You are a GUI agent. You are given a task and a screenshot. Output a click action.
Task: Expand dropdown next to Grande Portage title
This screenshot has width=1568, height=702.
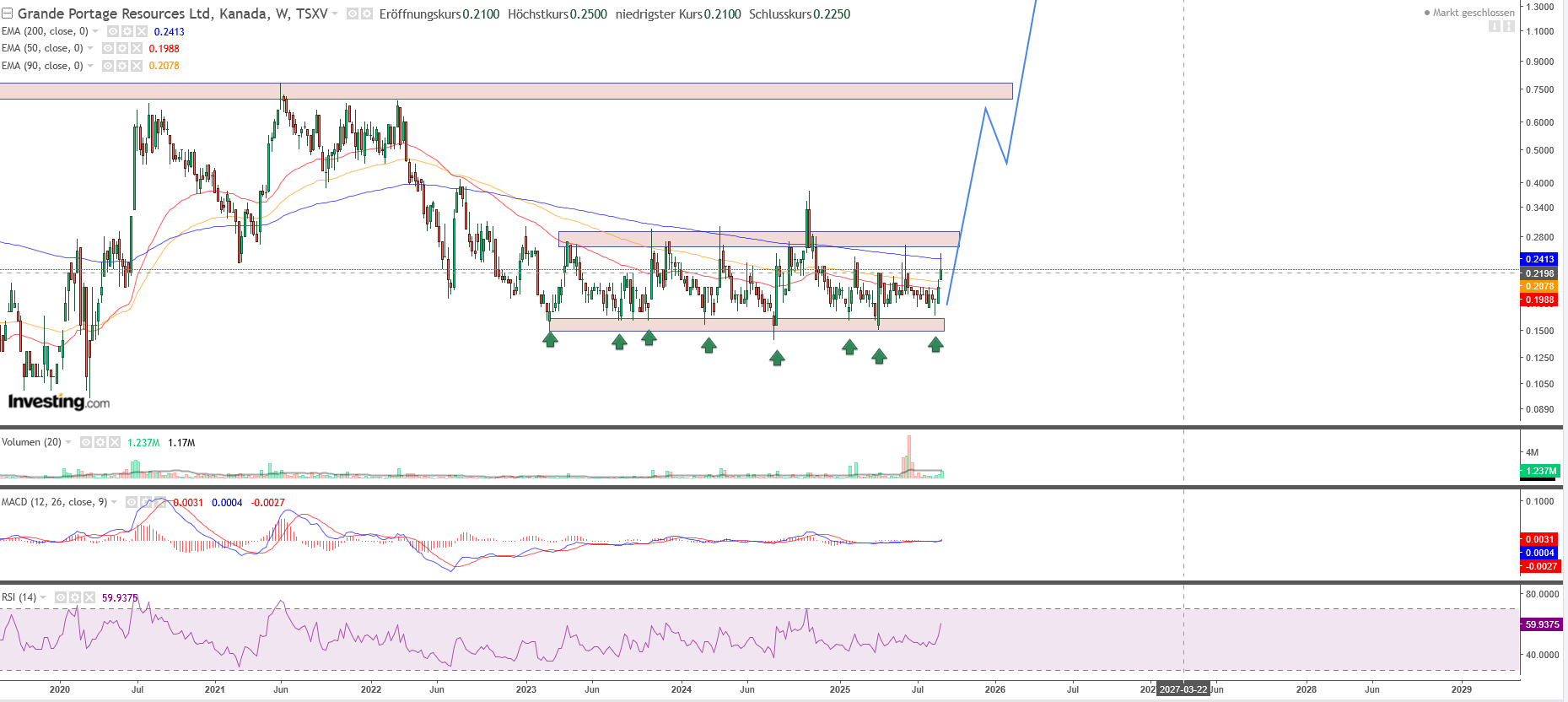coord(336,13)
